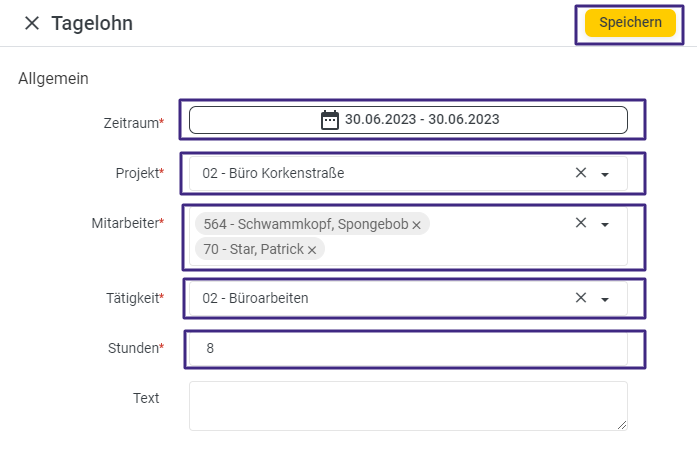
Task: Click the empty area in Mitarbeiter field
Action: 445,249
